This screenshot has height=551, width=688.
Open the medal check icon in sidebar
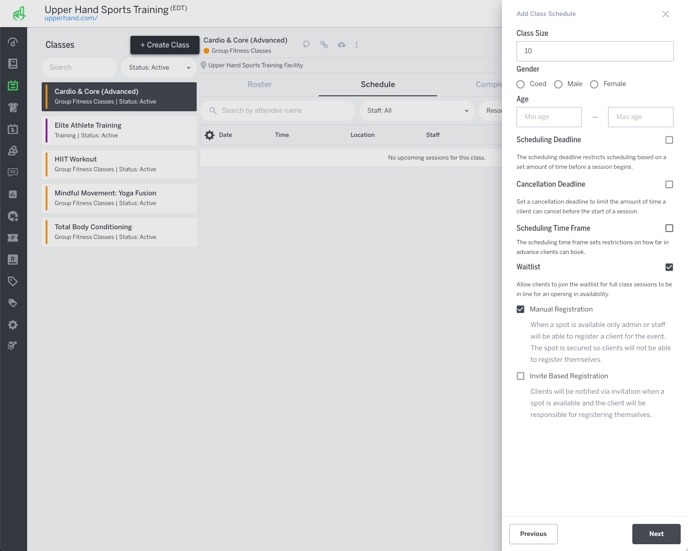(13, 346)
